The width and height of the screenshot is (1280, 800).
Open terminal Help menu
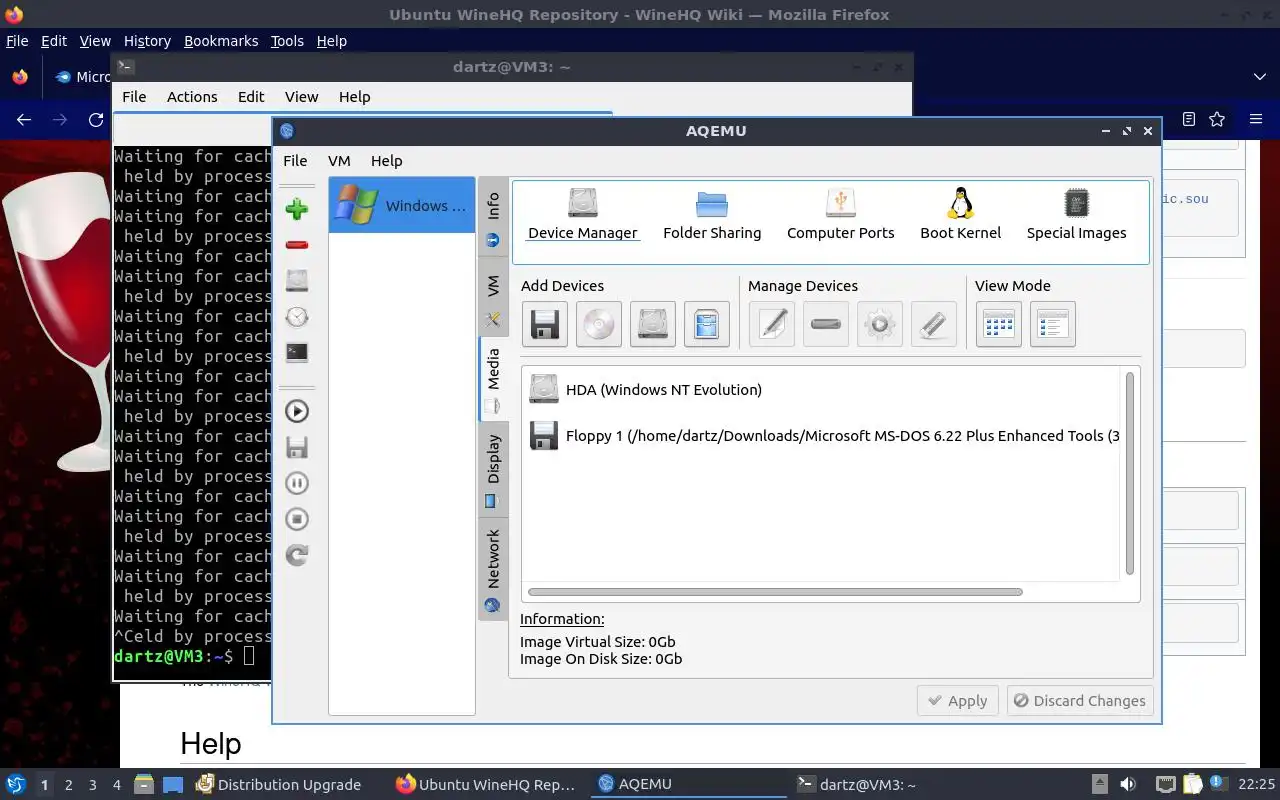click(x=354, y=97)
